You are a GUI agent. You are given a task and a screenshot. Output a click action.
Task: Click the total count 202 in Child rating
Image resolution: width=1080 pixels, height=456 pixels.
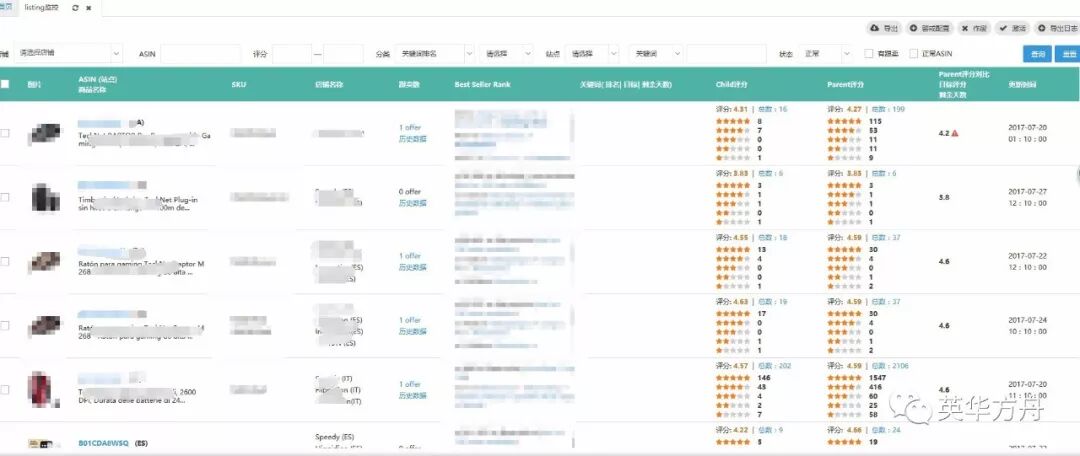point(775,366)
